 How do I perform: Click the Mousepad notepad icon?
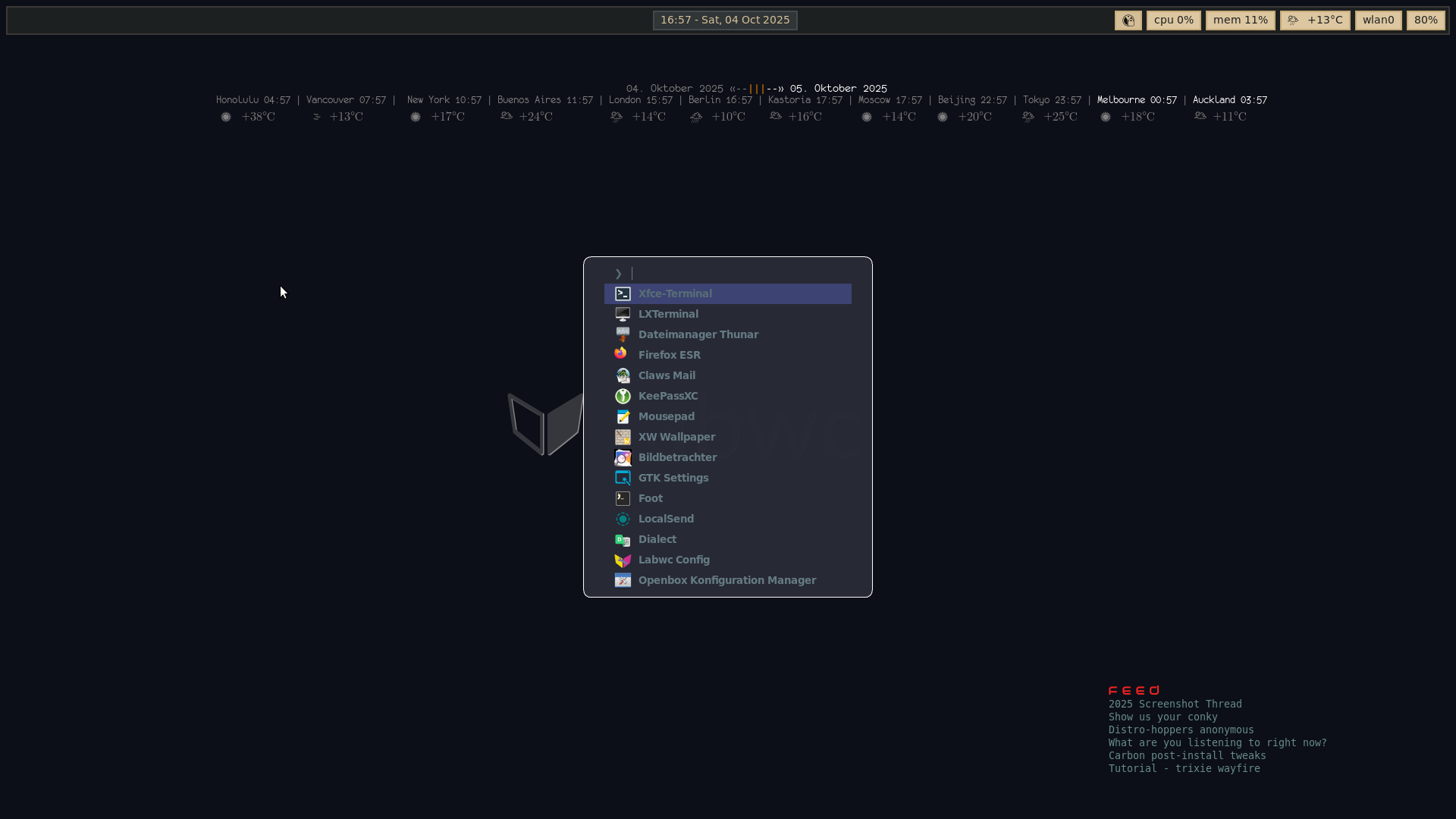point(623,416)
